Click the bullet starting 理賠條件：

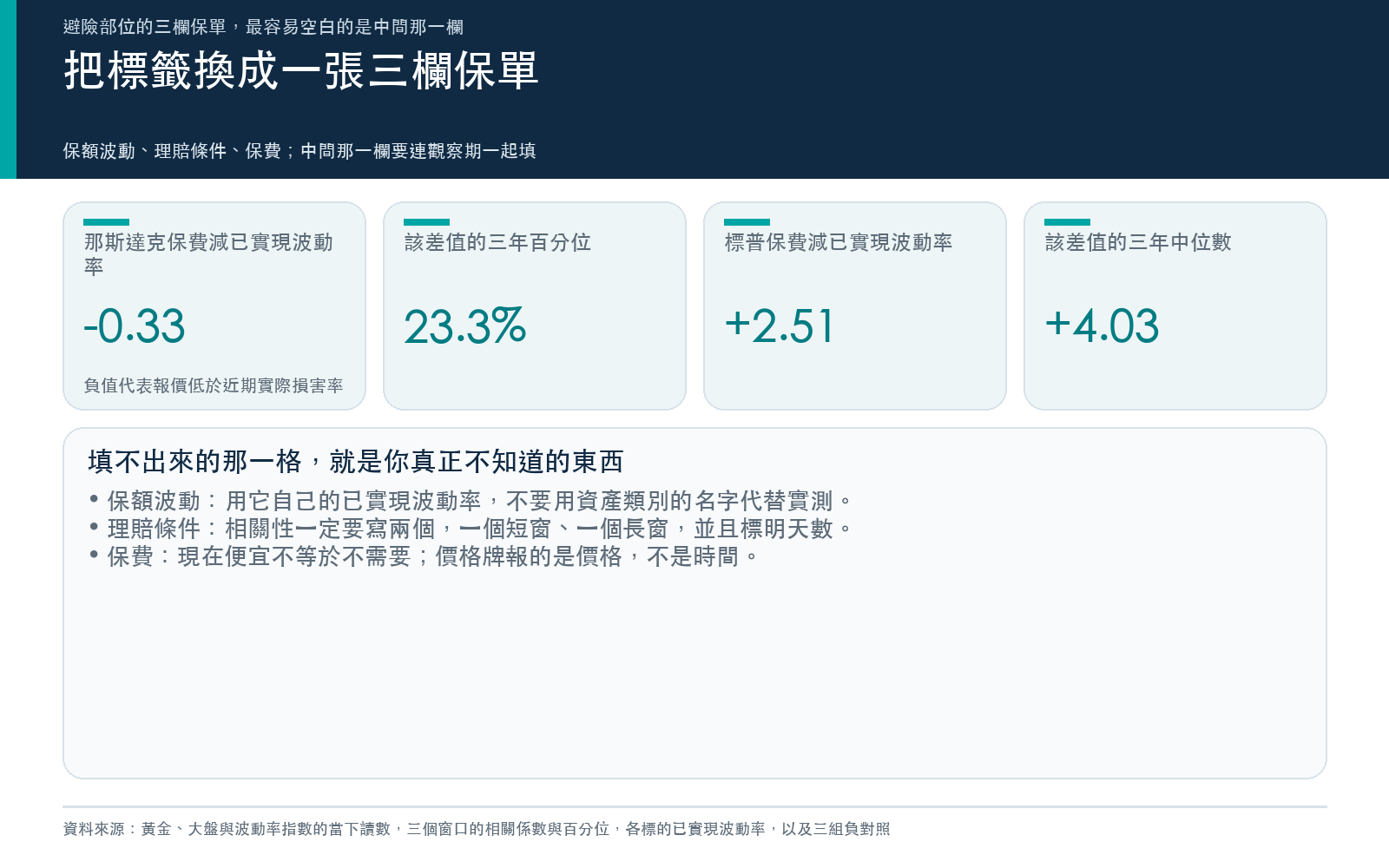tap(471, 529)
